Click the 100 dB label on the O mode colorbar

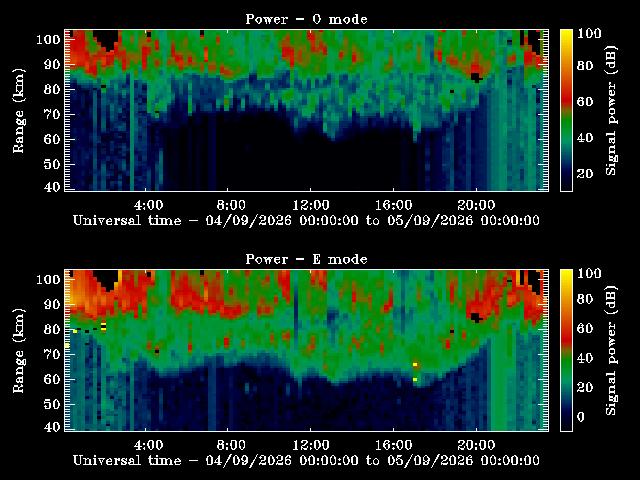589,33
